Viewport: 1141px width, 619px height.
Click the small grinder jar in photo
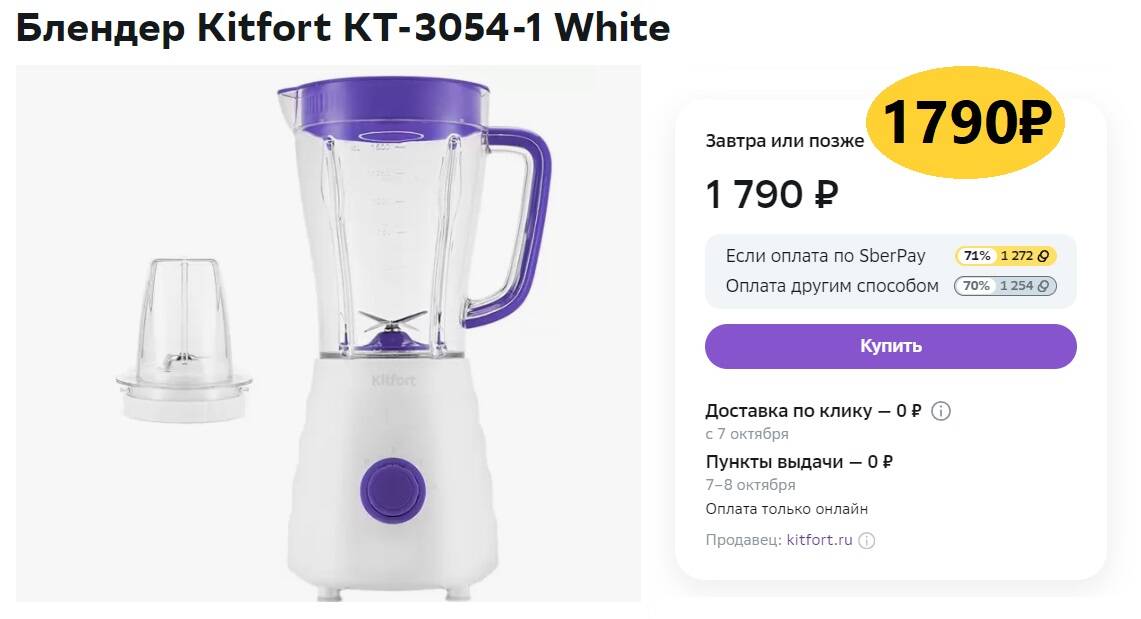(184, 340)
